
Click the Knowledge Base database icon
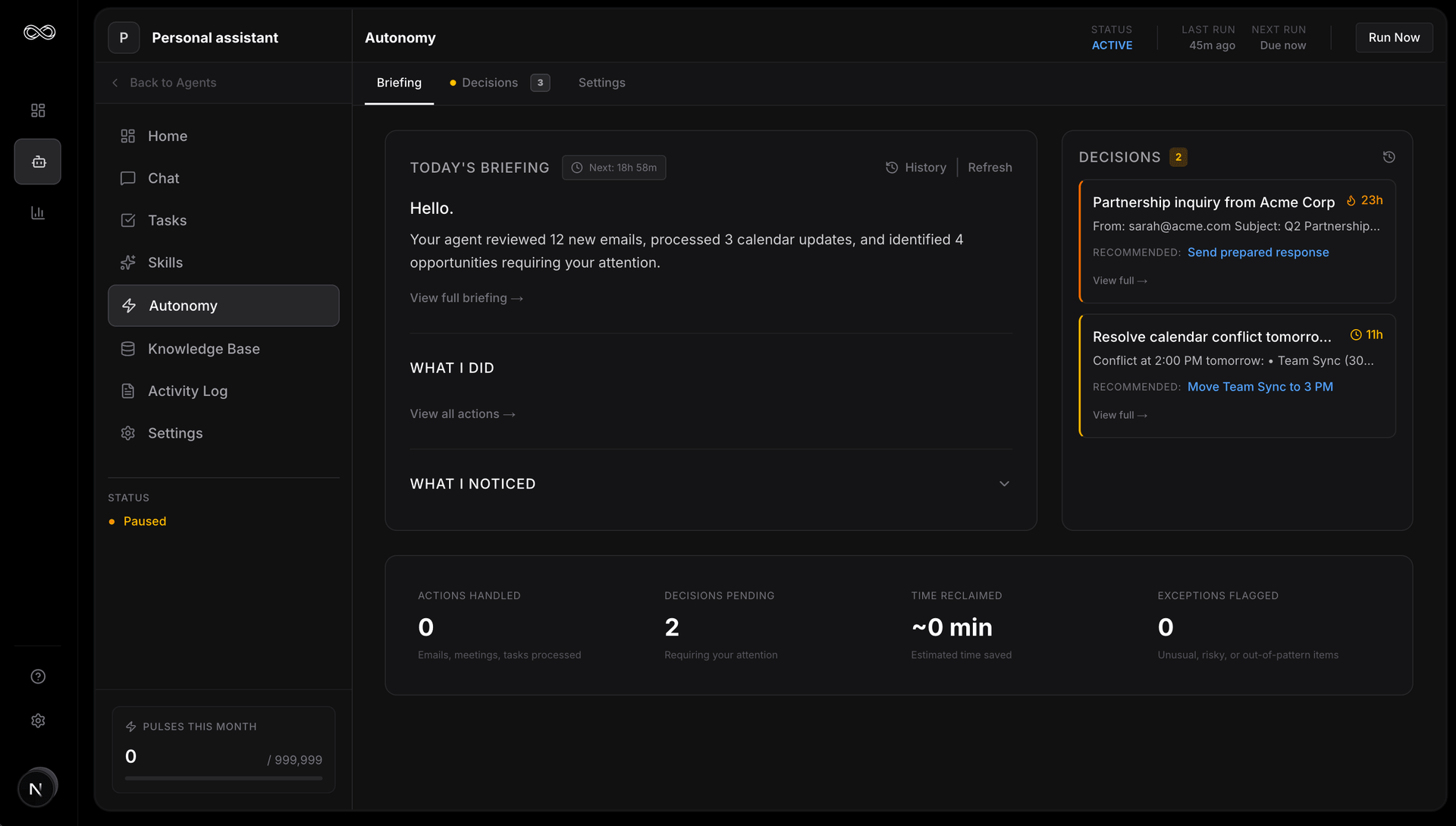(x=128, y=348)
